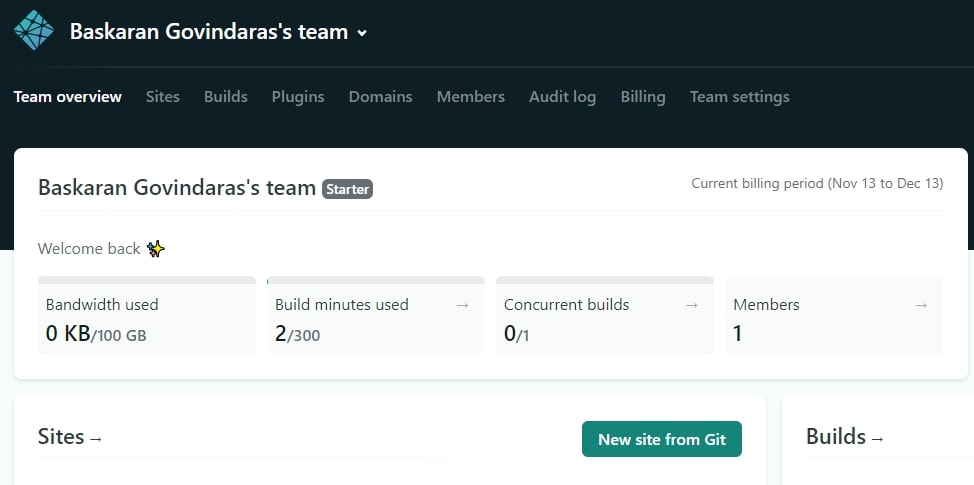
Task: Click the Current billing period text
Action: pyautogui.click(x=817, y=184)
